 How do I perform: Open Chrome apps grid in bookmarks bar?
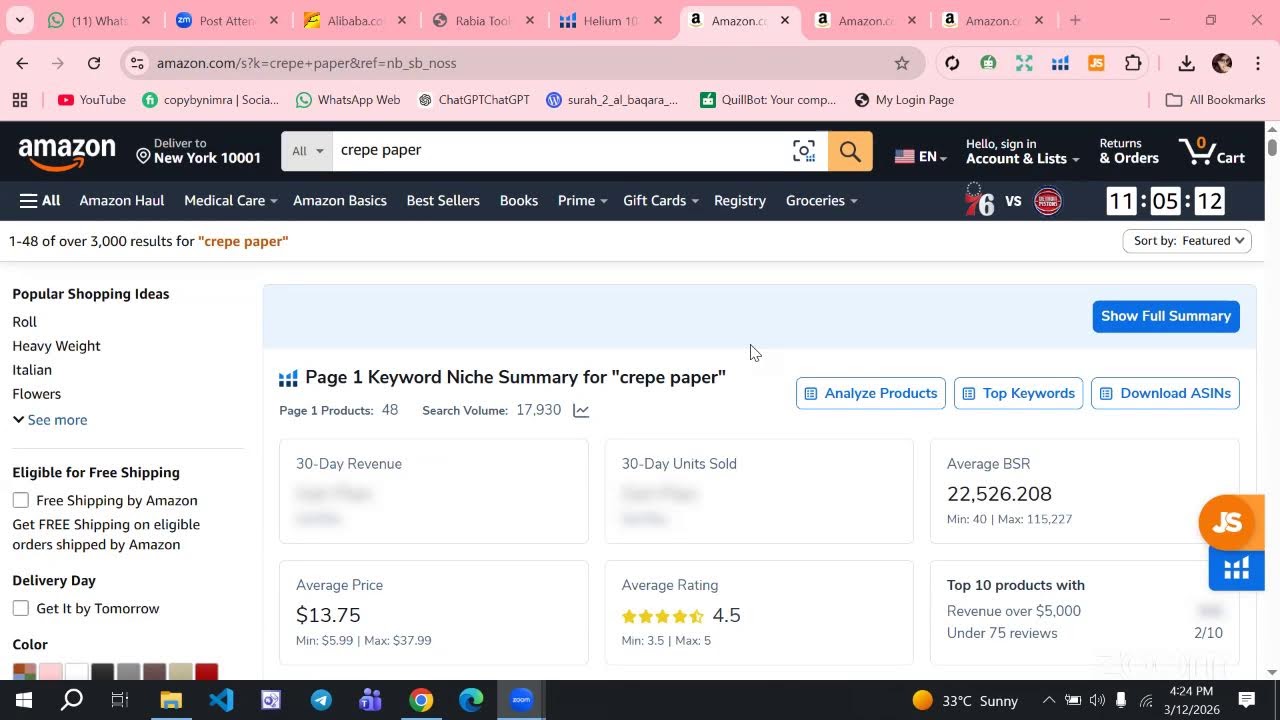tap(19, 100)
